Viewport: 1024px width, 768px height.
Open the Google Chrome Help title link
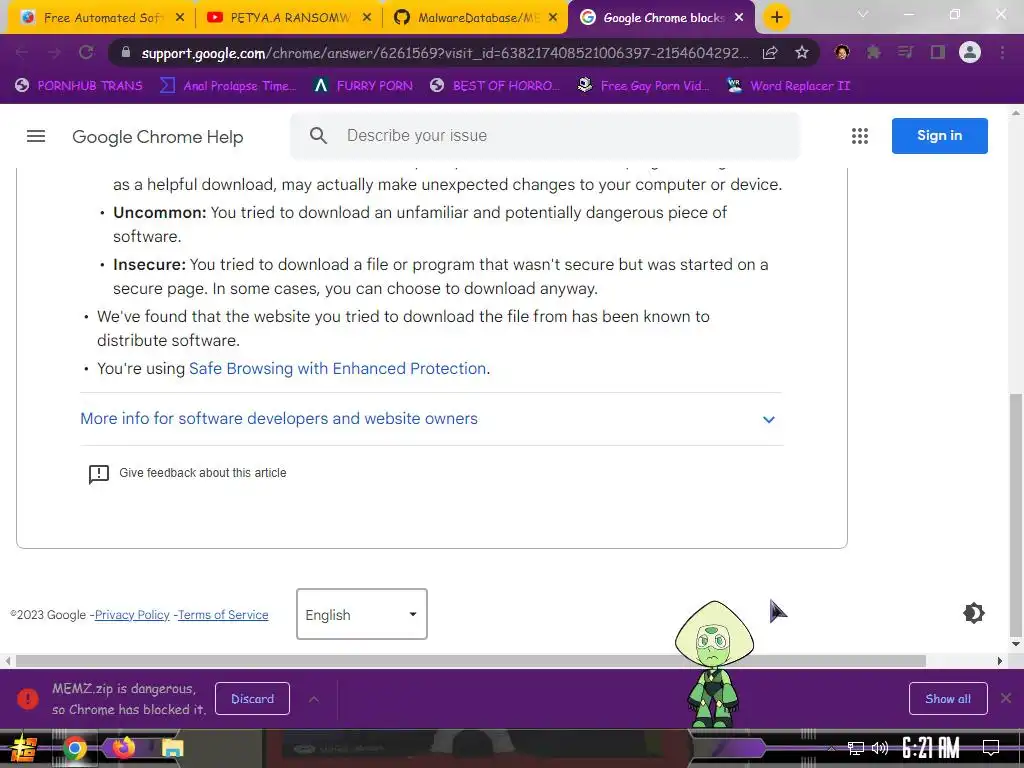click(x=157, y=136)
